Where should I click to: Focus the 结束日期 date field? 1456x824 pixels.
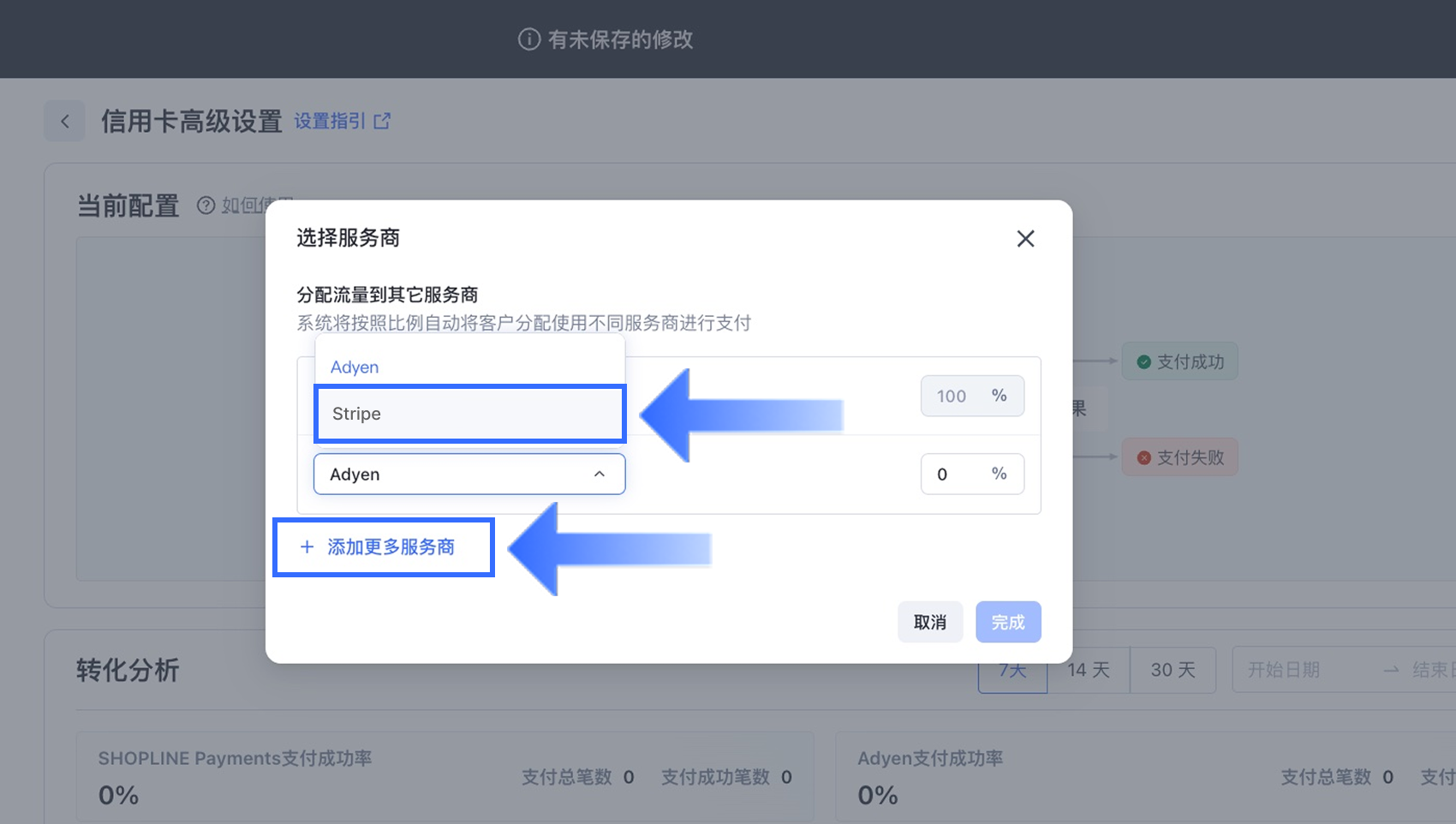pyautogui.click(x=1432, y=670)
